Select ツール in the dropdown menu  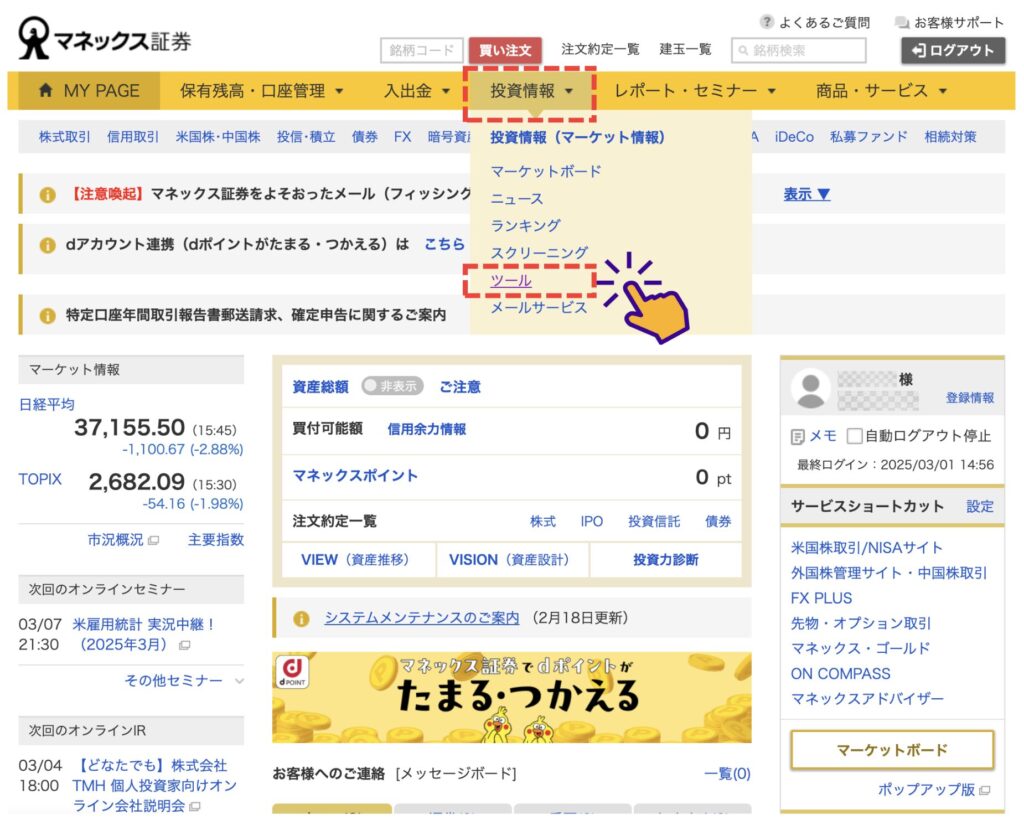(511, 280)
